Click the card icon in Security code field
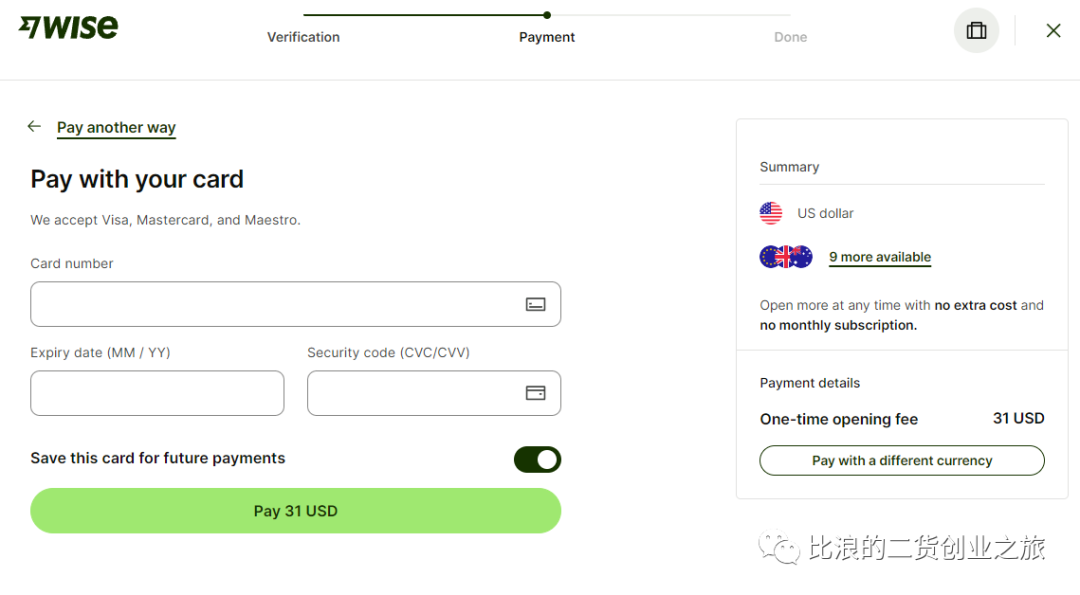Viewport: 1080px width, 595px height. coord(535,393)
